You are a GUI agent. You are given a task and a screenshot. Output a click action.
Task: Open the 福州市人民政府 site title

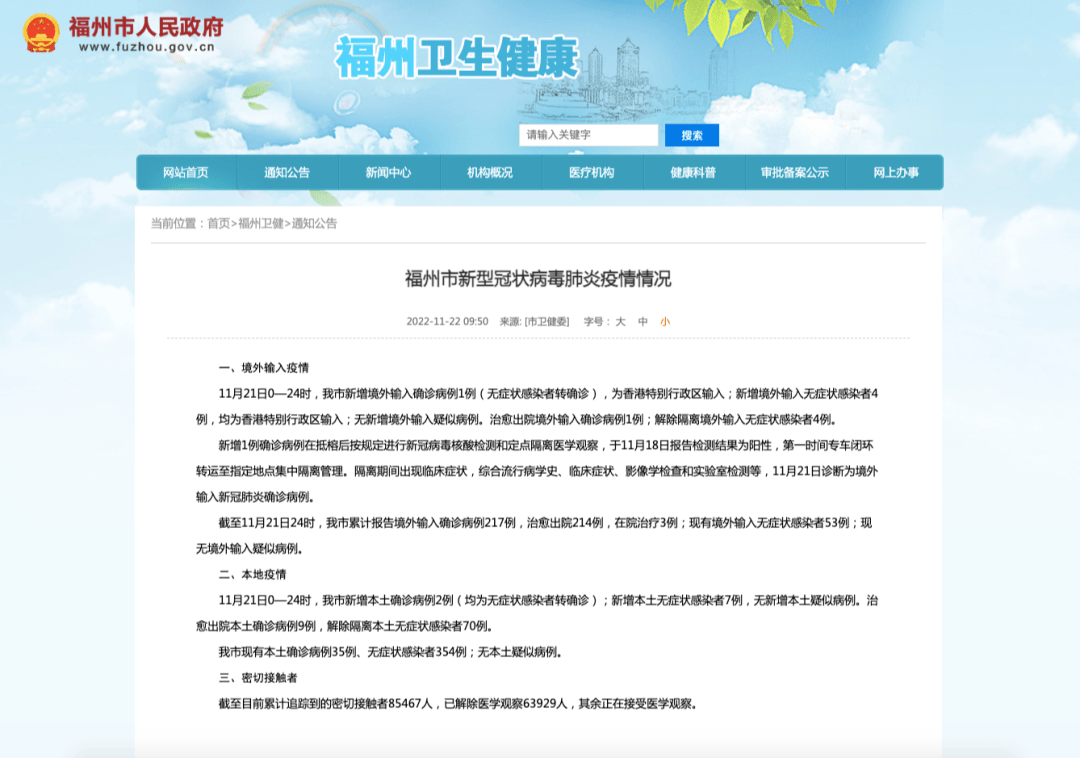pos(145,25)
